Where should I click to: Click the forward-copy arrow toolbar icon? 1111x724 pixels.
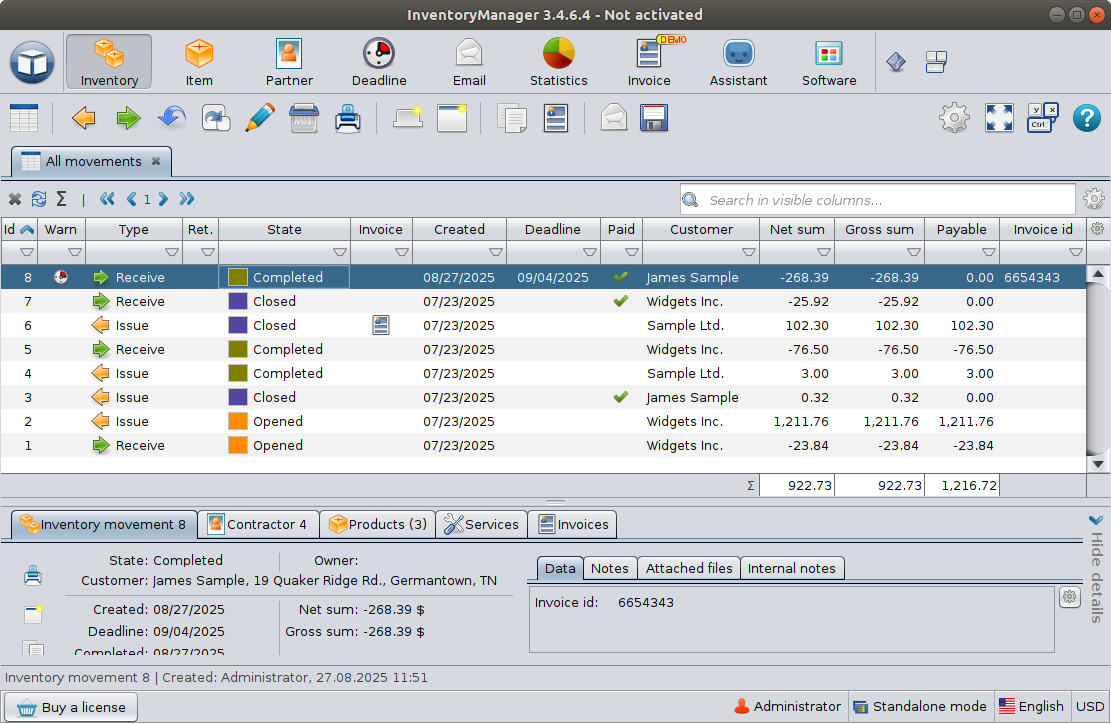216,118
